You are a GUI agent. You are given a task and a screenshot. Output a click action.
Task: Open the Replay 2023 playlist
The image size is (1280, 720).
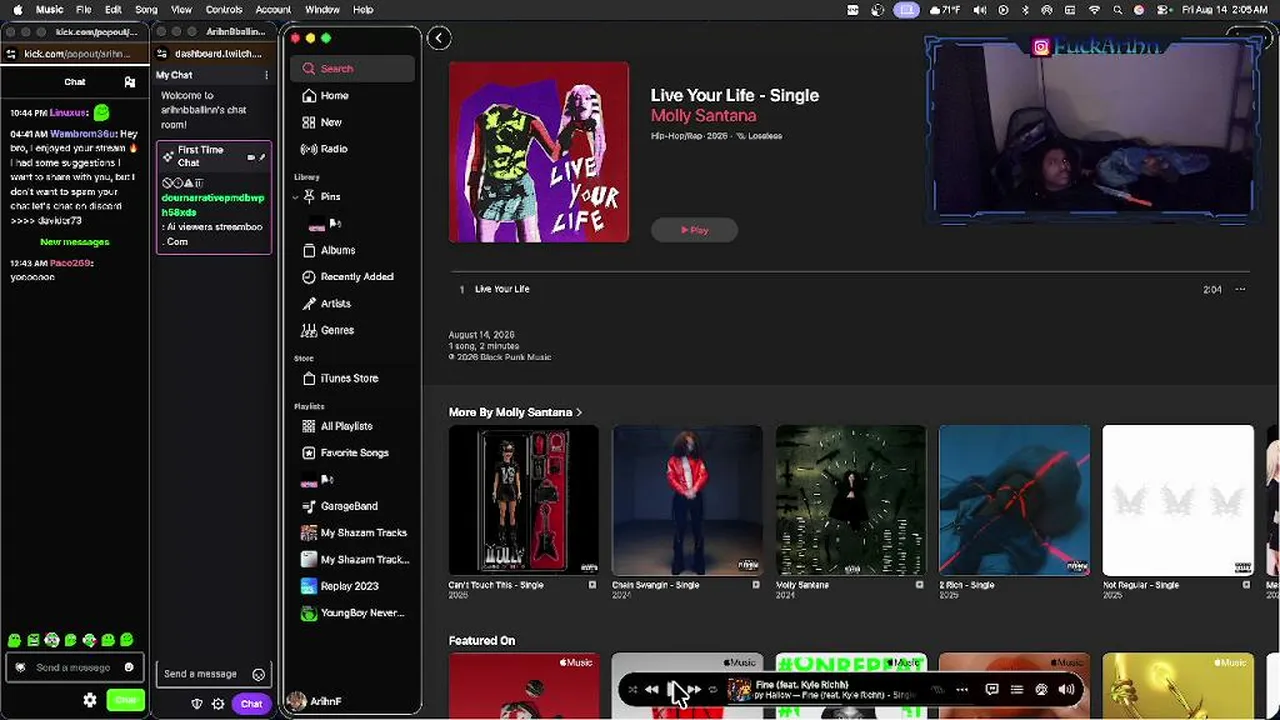[349, 586]
